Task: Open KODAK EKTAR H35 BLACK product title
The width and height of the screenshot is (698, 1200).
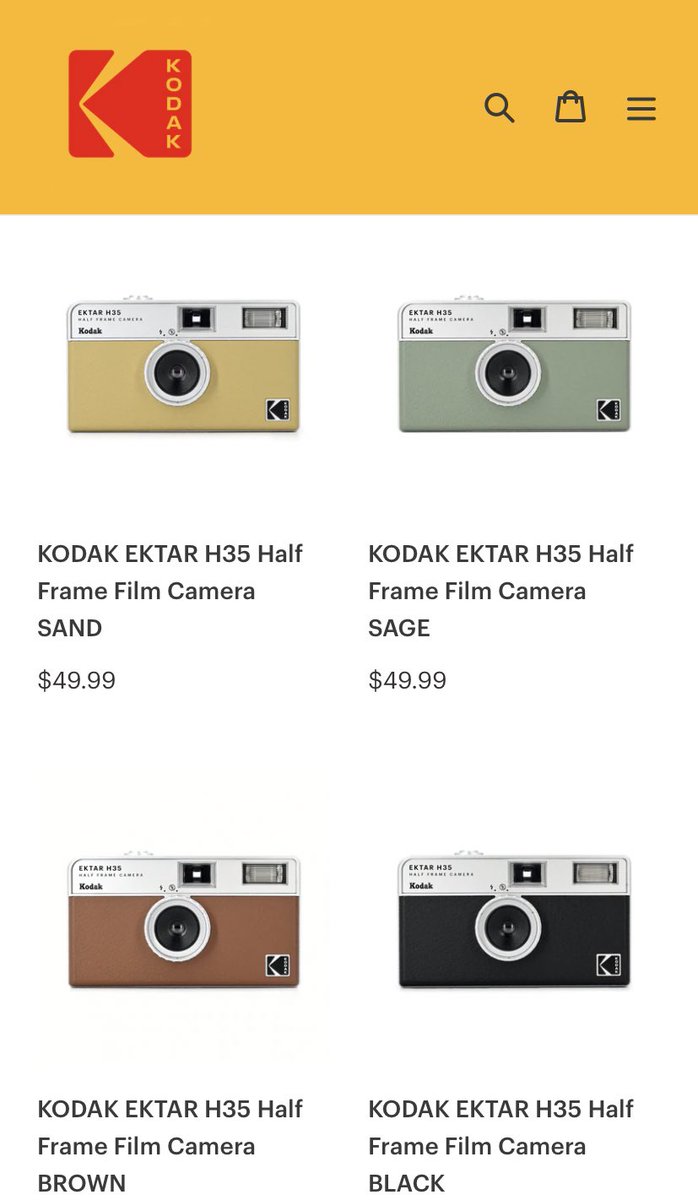Action: point(501,1146)
